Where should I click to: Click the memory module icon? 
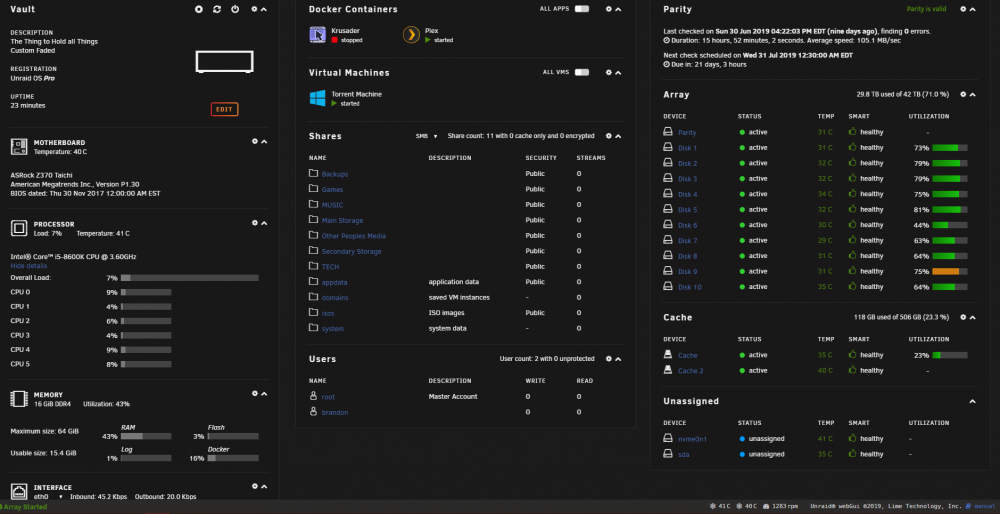tap(19, 399)
